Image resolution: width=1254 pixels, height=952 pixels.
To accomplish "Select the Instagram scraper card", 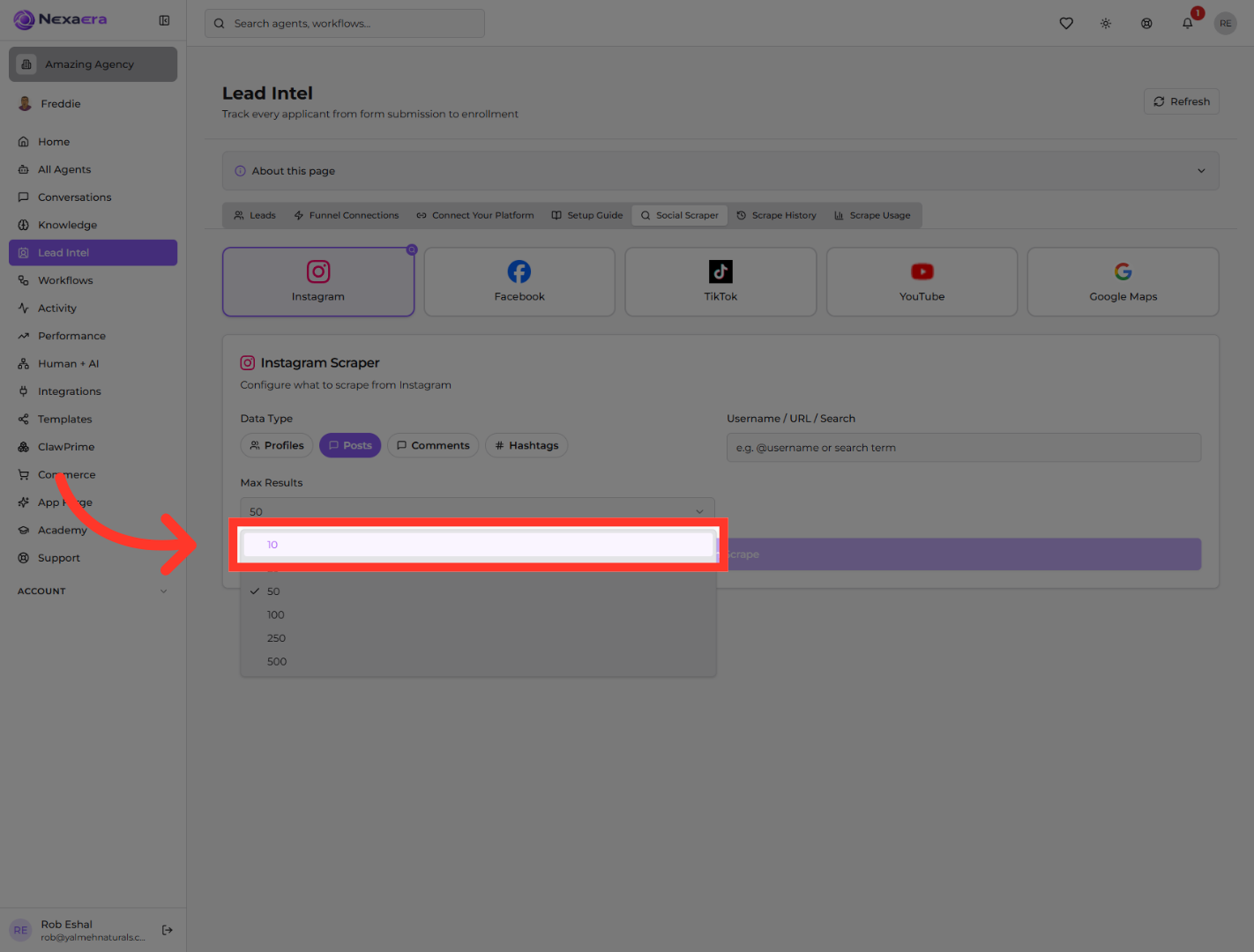I will 318,282.
